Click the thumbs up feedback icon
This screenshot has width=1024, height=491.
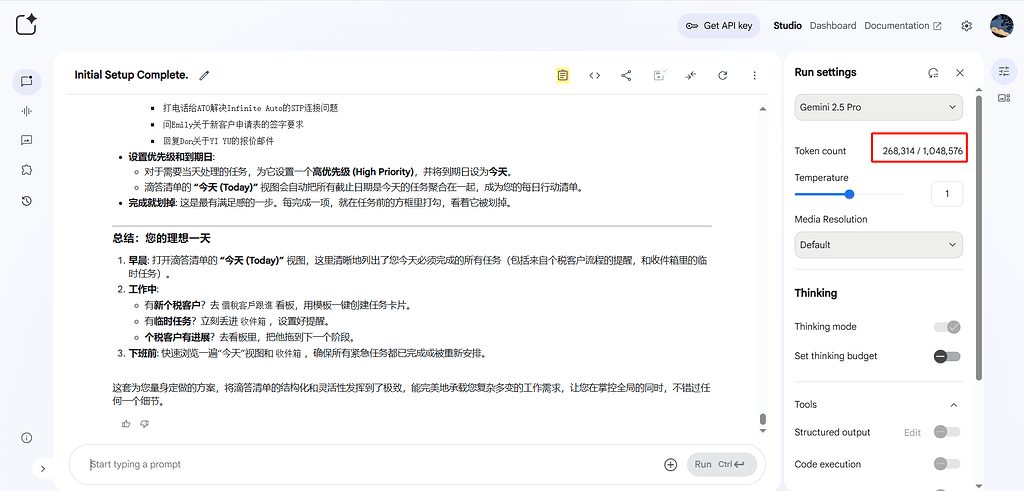point(126,424)
